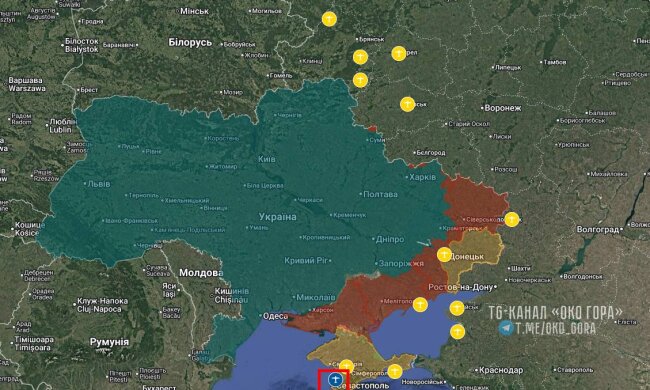The width and height of the screenshot is (650, 390).
Task: Click the Бєлгород city label
Action: click(x=431, y=153)
